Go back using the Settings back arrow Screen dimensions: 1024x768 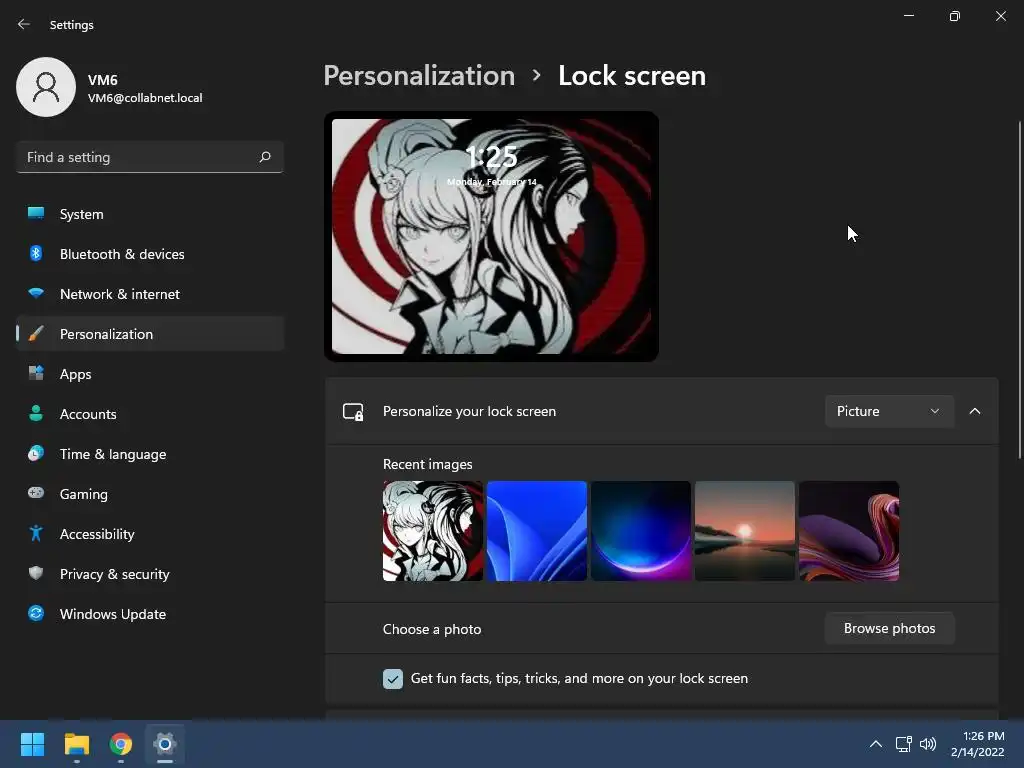tap(24, 24)
